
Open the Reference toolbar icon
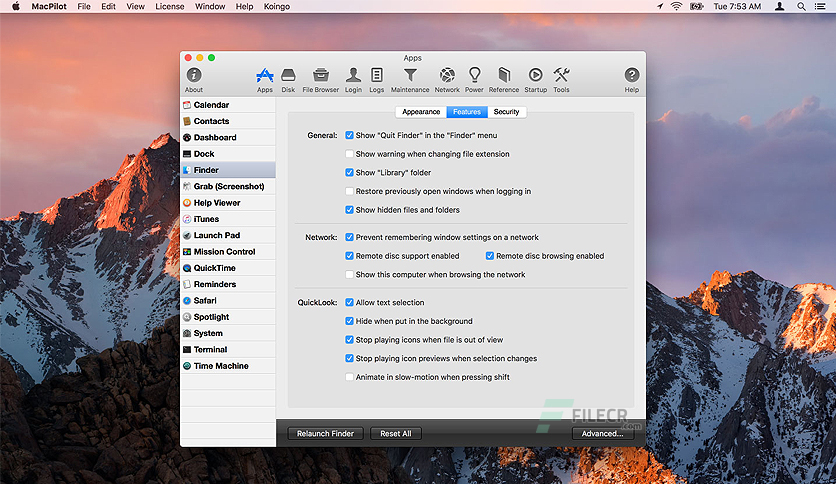pos(503,80)
